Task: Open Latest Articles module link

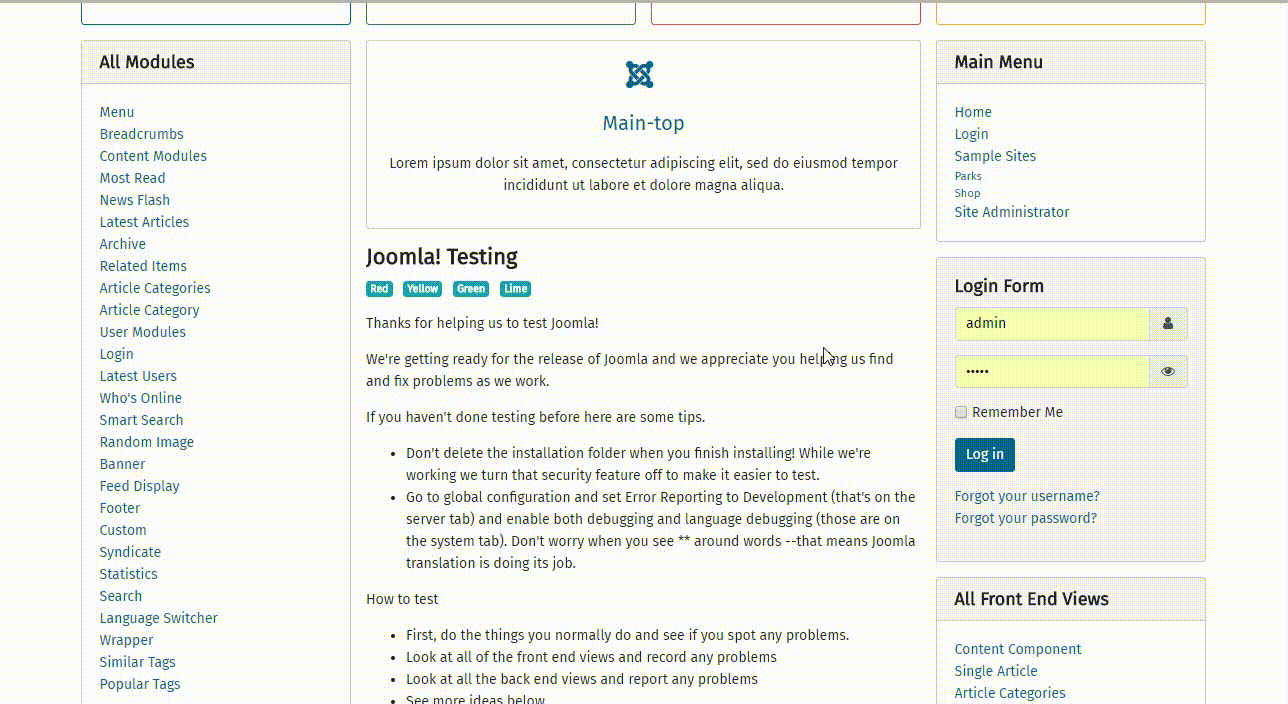Action: (x=144, y=222)
